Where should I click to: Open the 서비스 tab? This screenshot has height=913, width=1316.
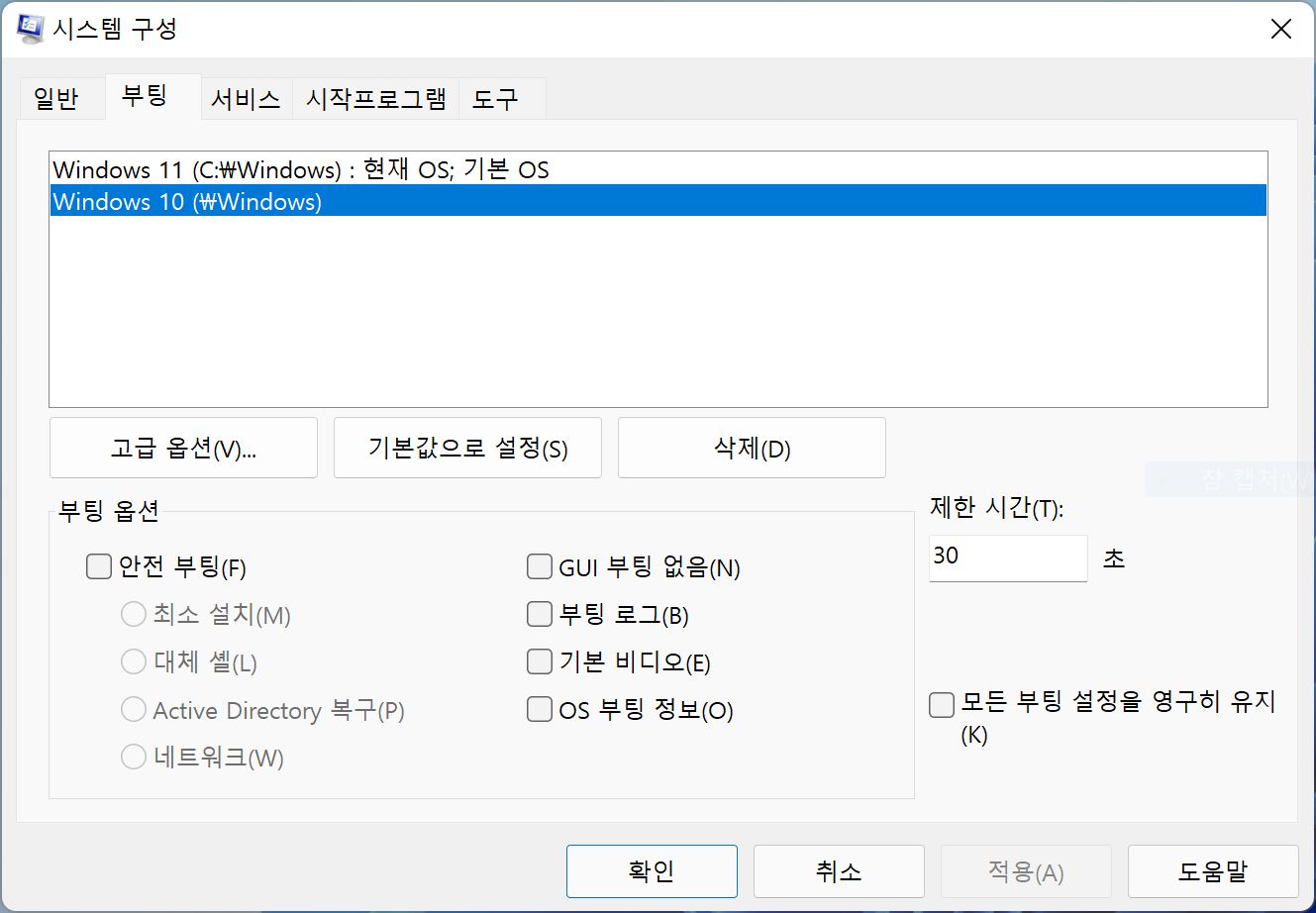[246, 99]
